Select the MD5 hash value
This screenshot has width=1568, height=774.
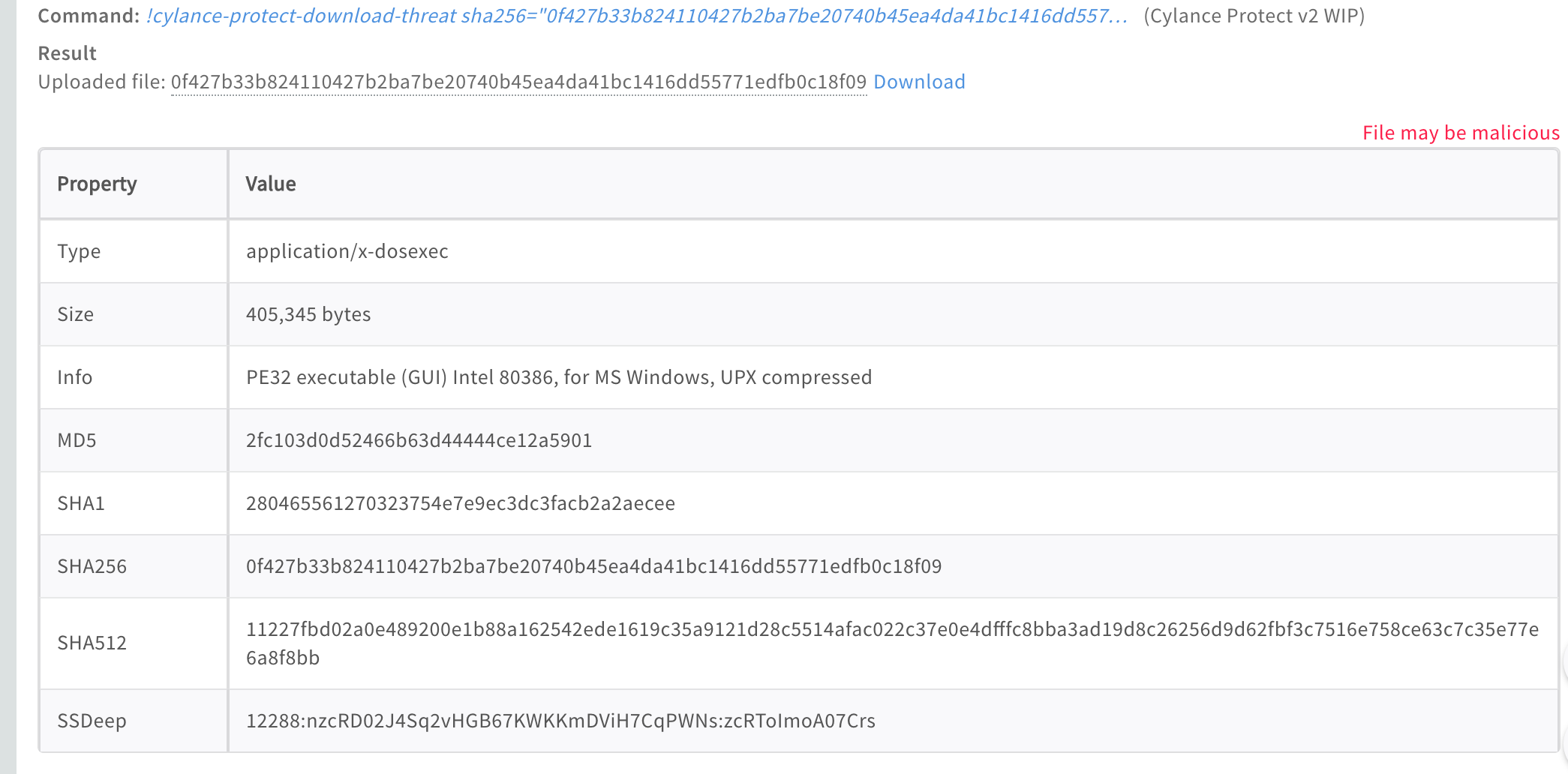[419, 440]
